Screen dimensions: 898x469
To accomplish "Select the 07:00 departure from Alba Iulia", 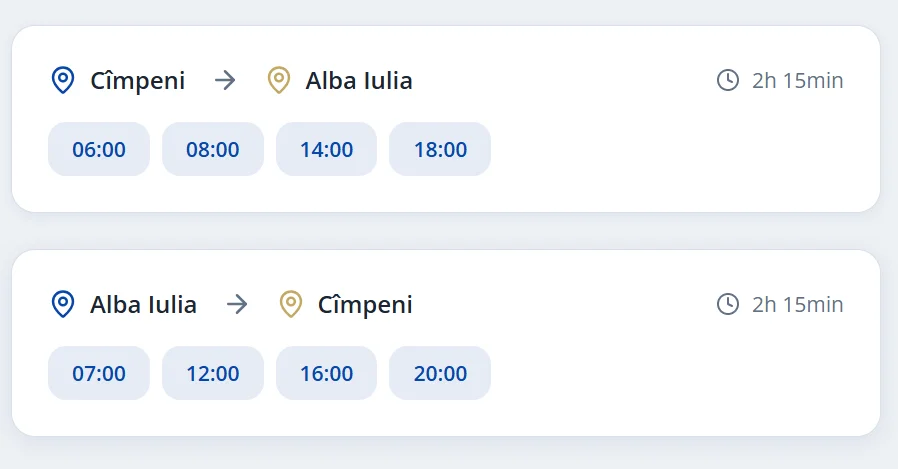I will pyautogui.click(x=99, y=373).
